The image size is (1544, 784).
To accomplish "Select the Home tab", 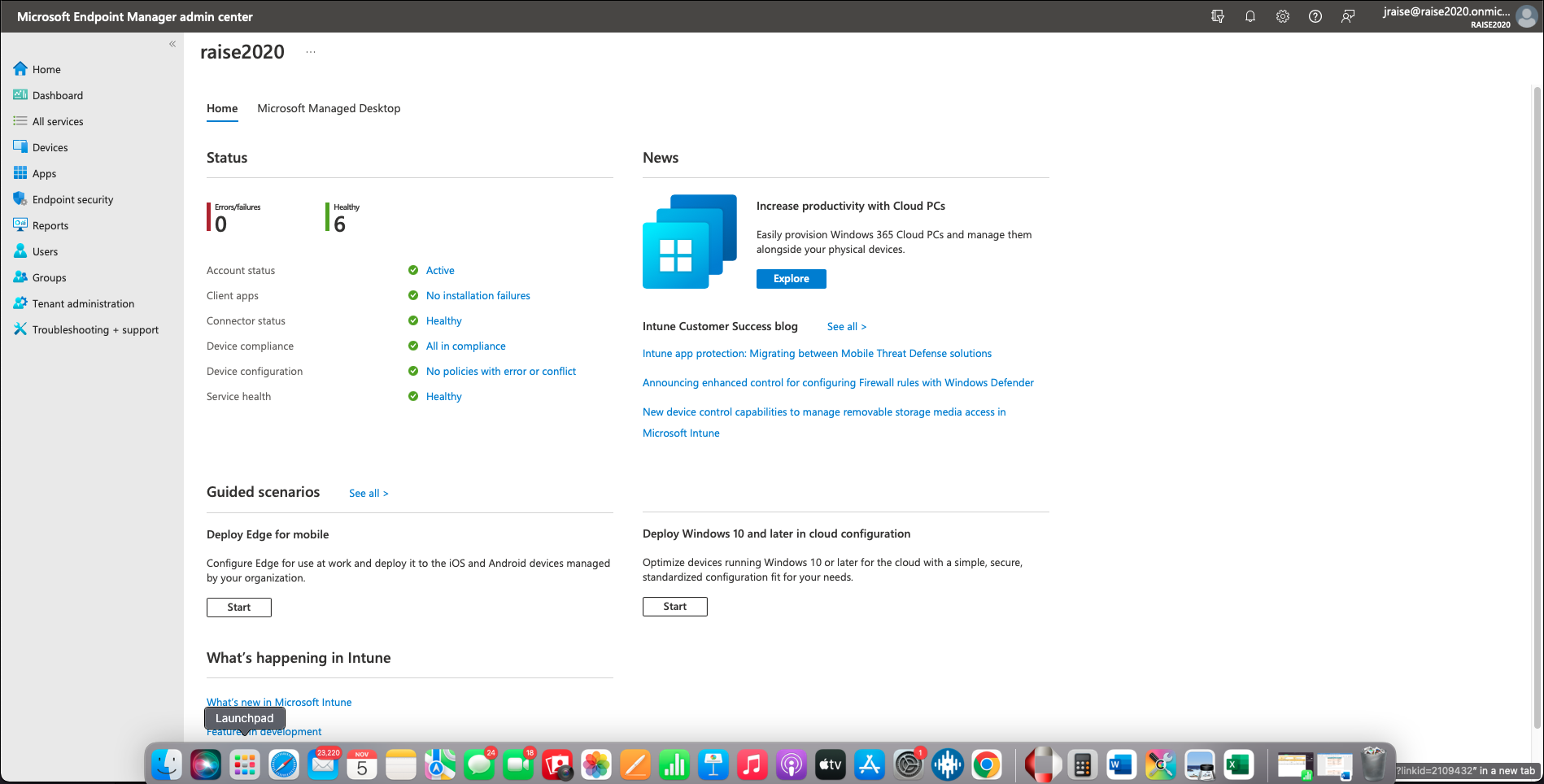I will 222,108.
